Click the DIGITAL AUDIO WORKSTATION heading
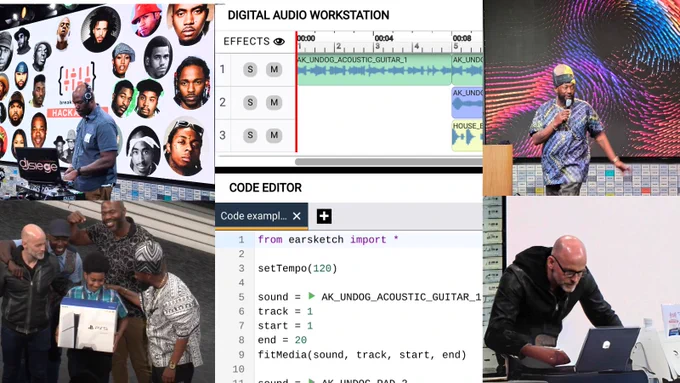Screen dimensions: 680x383 [308, 15]
